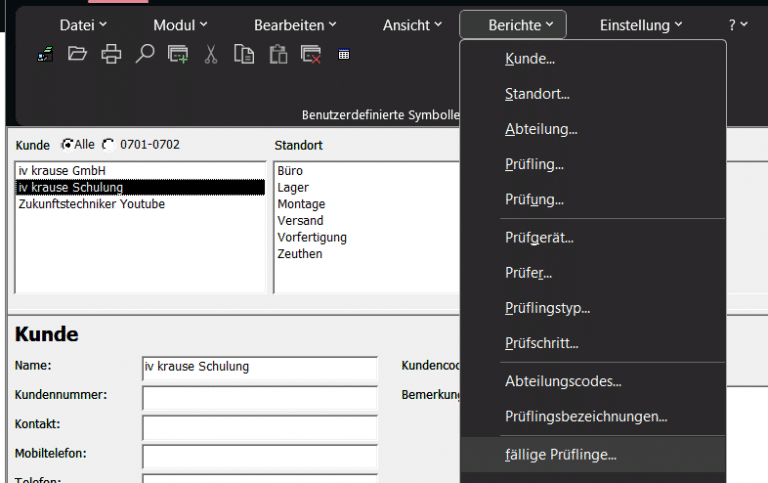Viewport: 768px width, 483px height.
Task: Select the Alle radio button
Action: pos(67,145)
